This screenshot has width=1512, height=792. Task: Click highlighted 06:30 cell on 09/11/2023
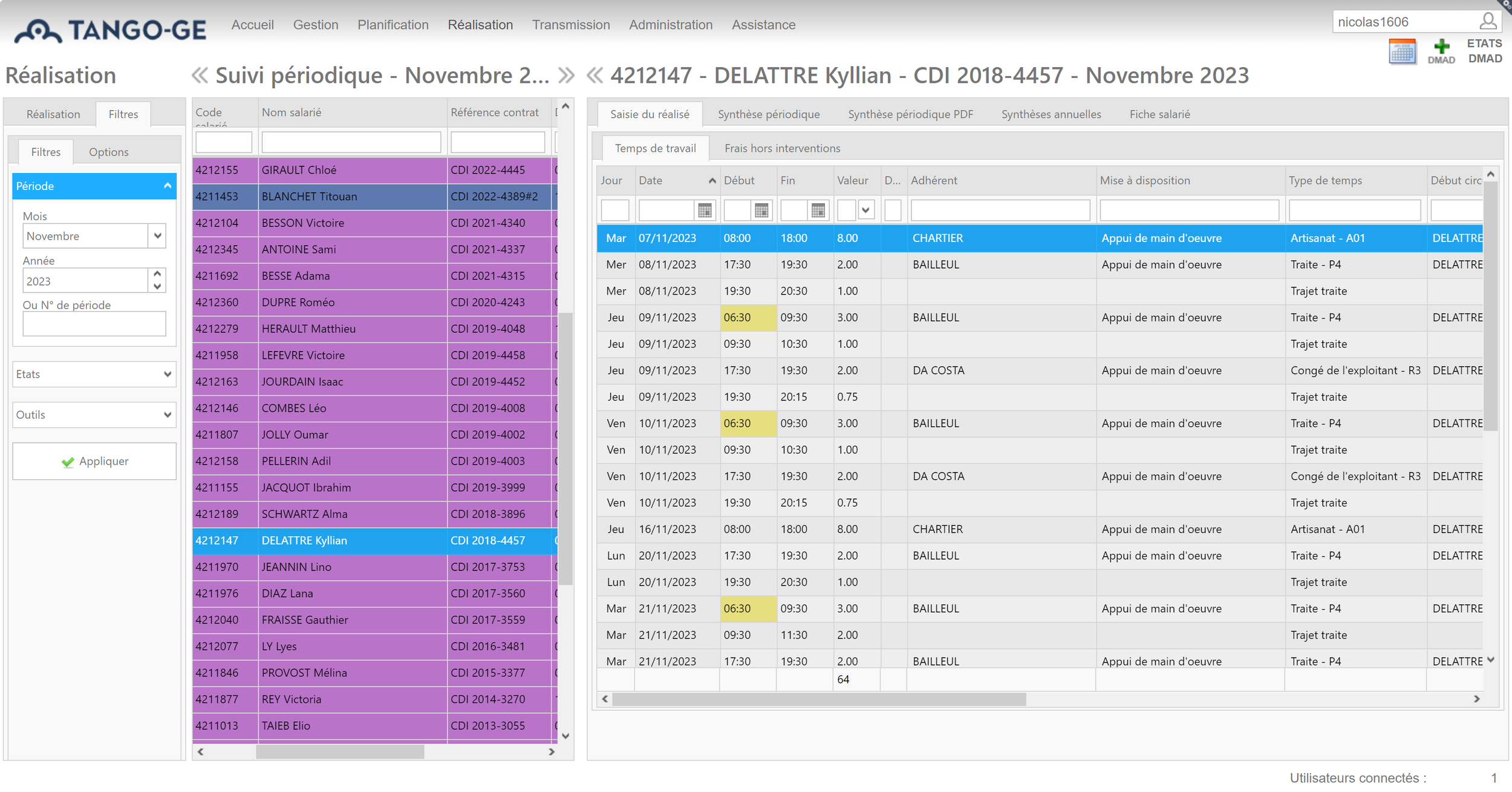748,318
